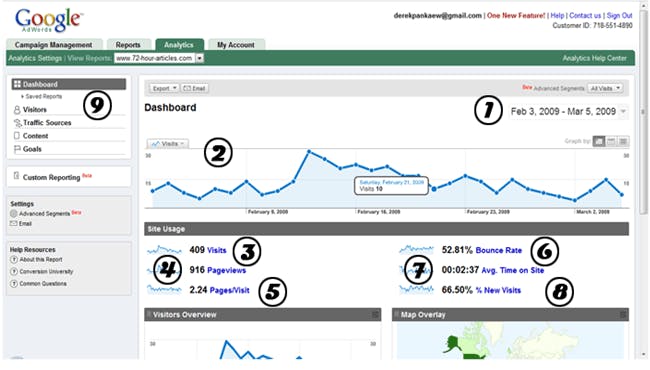
Task: Click the Goals flag icon
Action: pos(17,149)
